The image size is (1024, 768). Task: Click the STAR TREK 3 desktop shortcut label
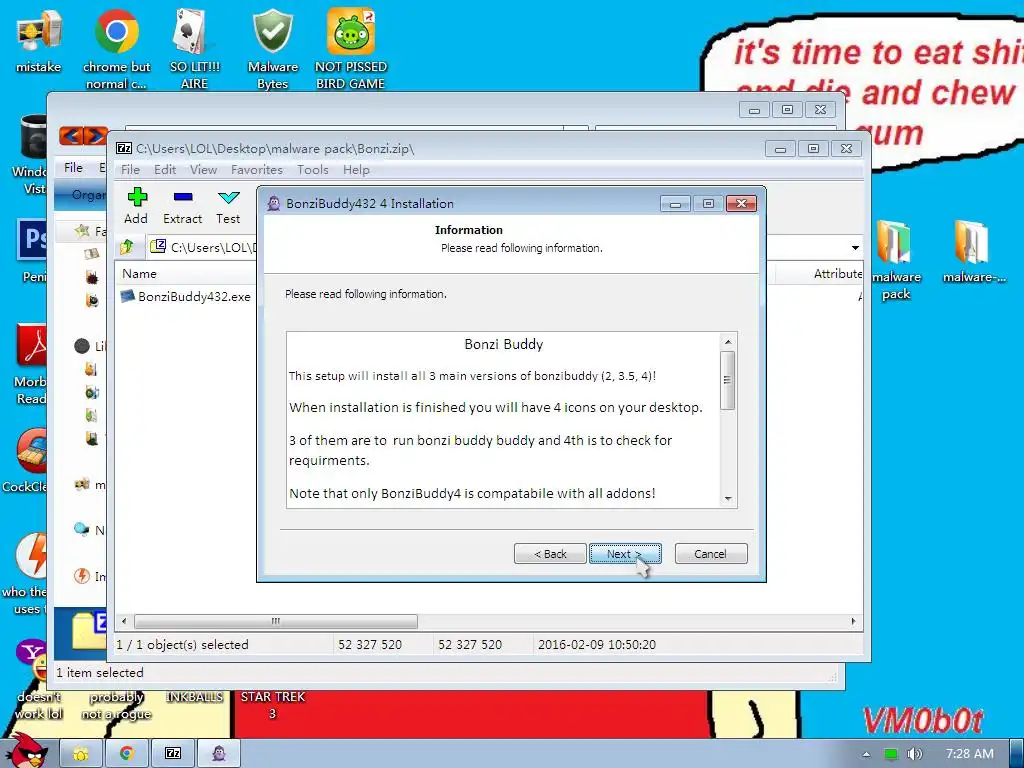point(273,705)
